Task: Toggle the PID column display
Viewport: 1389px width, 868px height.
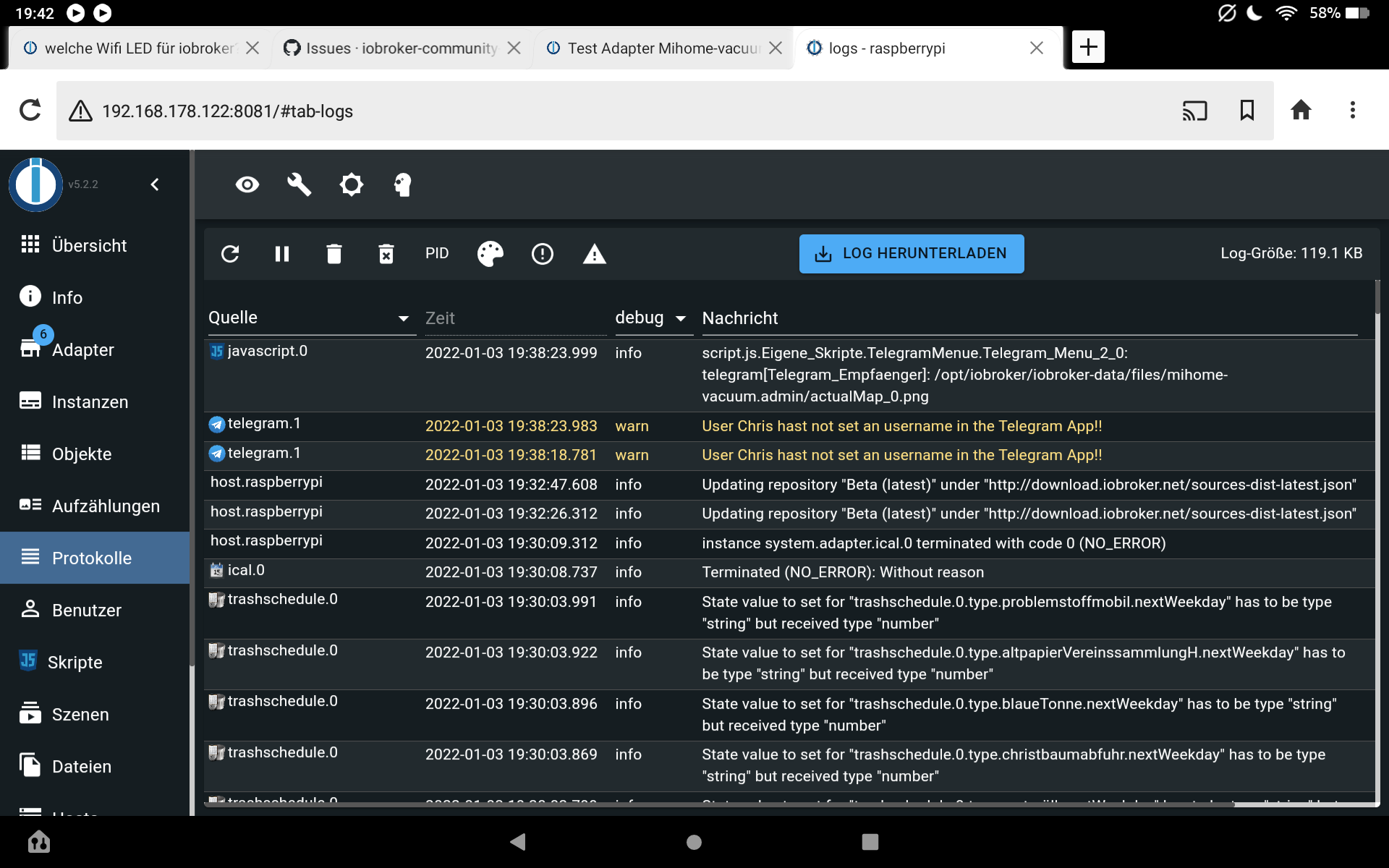Action: (x=437, y=254)
